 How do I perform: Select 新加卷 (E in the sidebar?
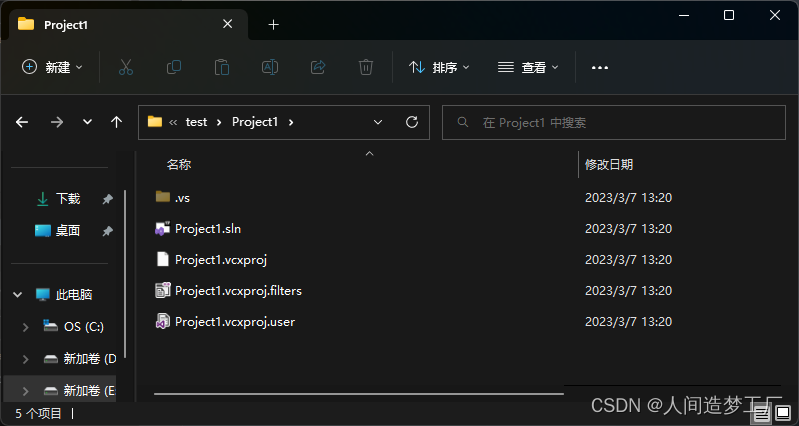point(90,391)
